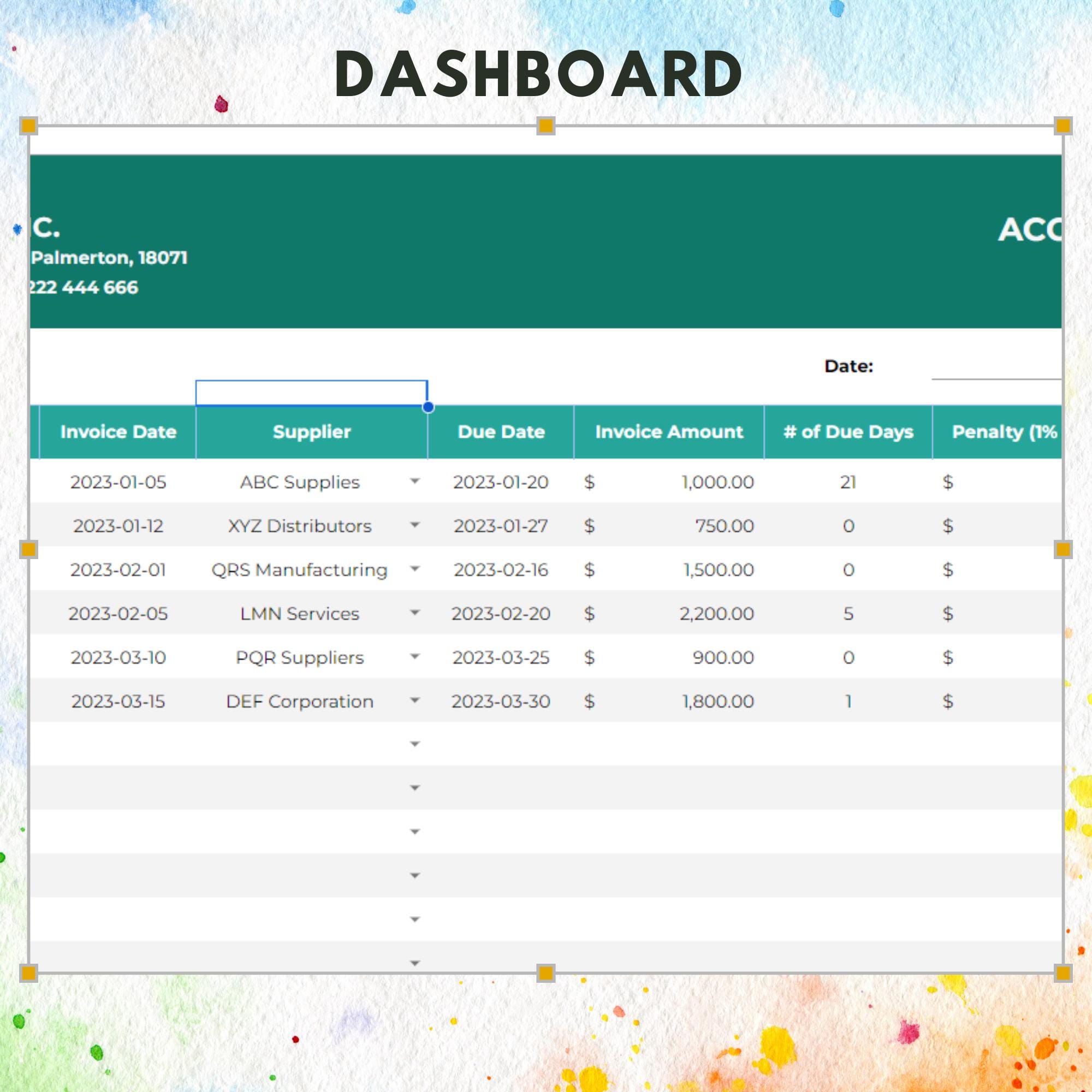Select due date cell 2023-01-27

click(x=501, y=526)
